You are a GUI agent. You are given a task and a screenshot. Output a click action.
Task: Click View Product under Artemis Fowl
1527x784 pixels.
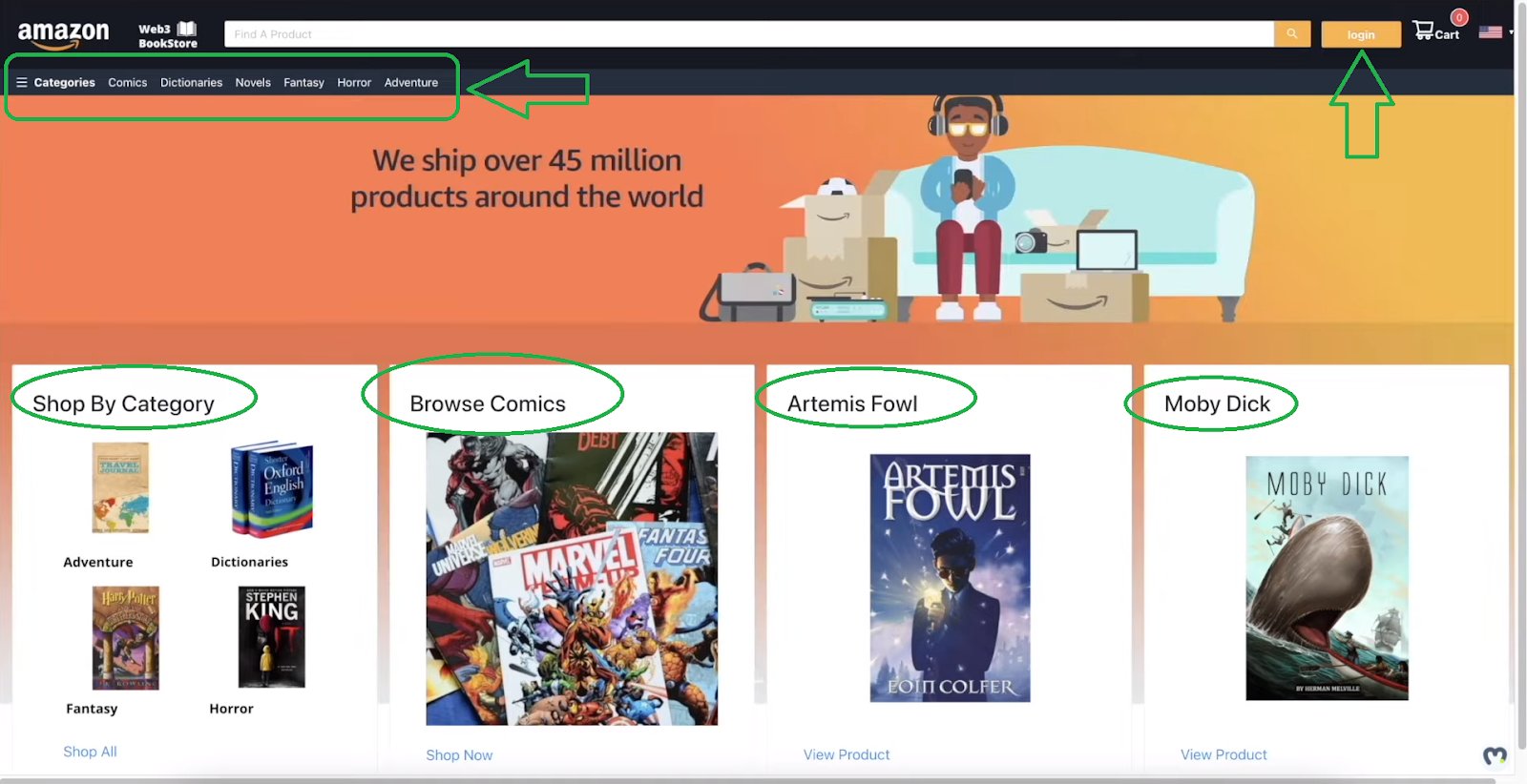(x=847, y=754)
